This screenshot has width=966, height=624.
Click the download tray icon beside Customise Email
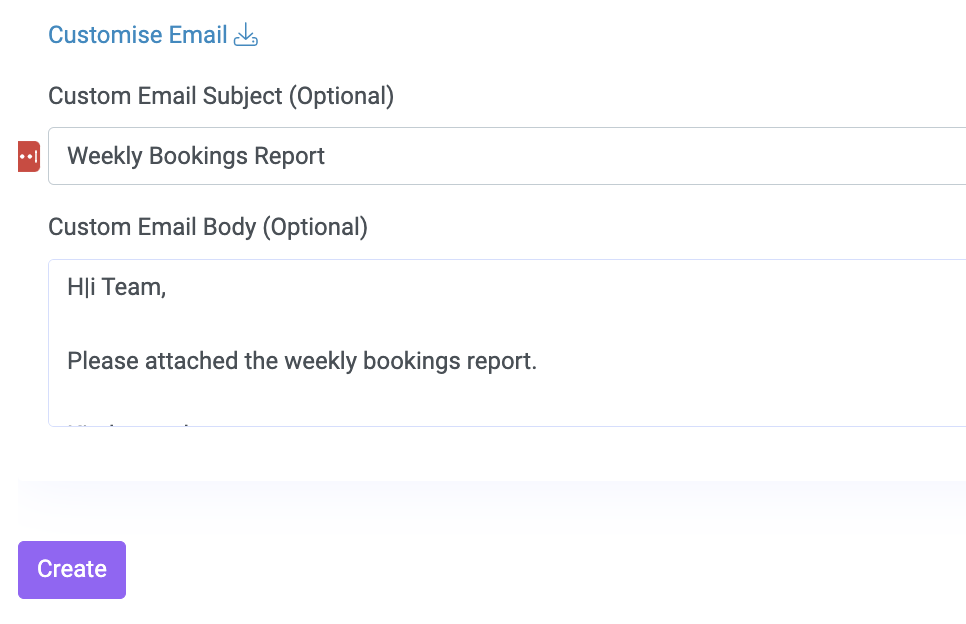[246, 34]
